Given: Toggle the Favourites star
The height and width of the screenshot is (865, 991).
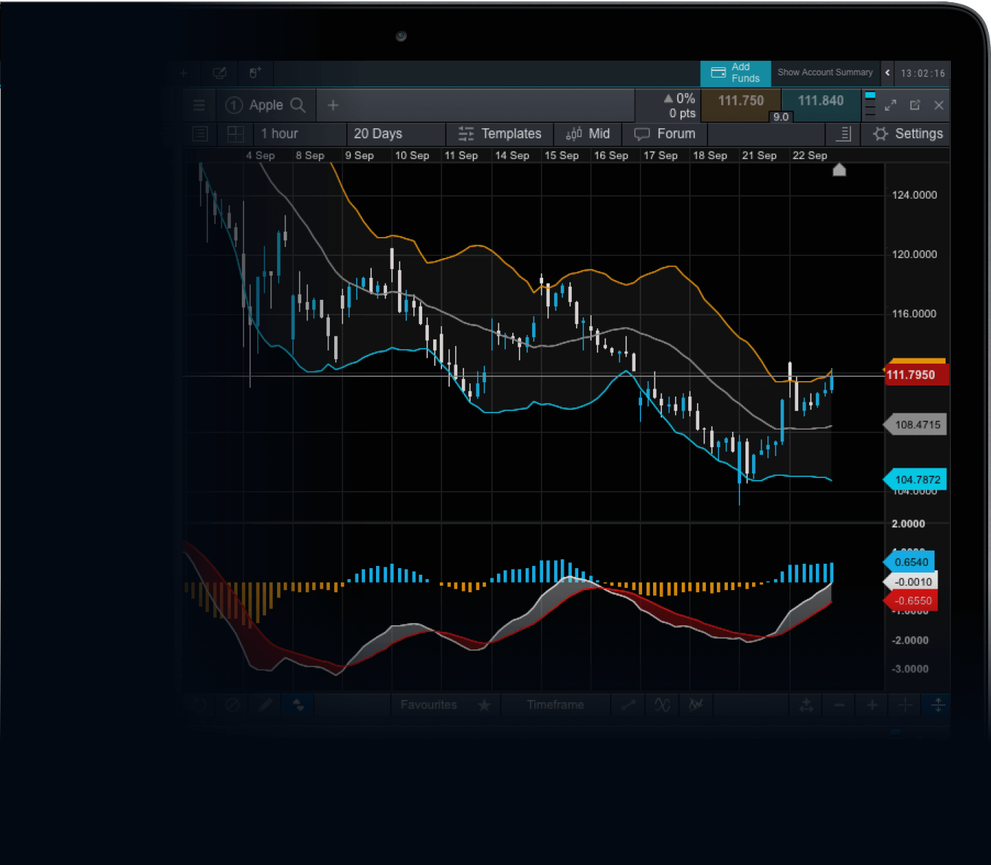Looking at the screenshot, I should [x=484, y=705].
